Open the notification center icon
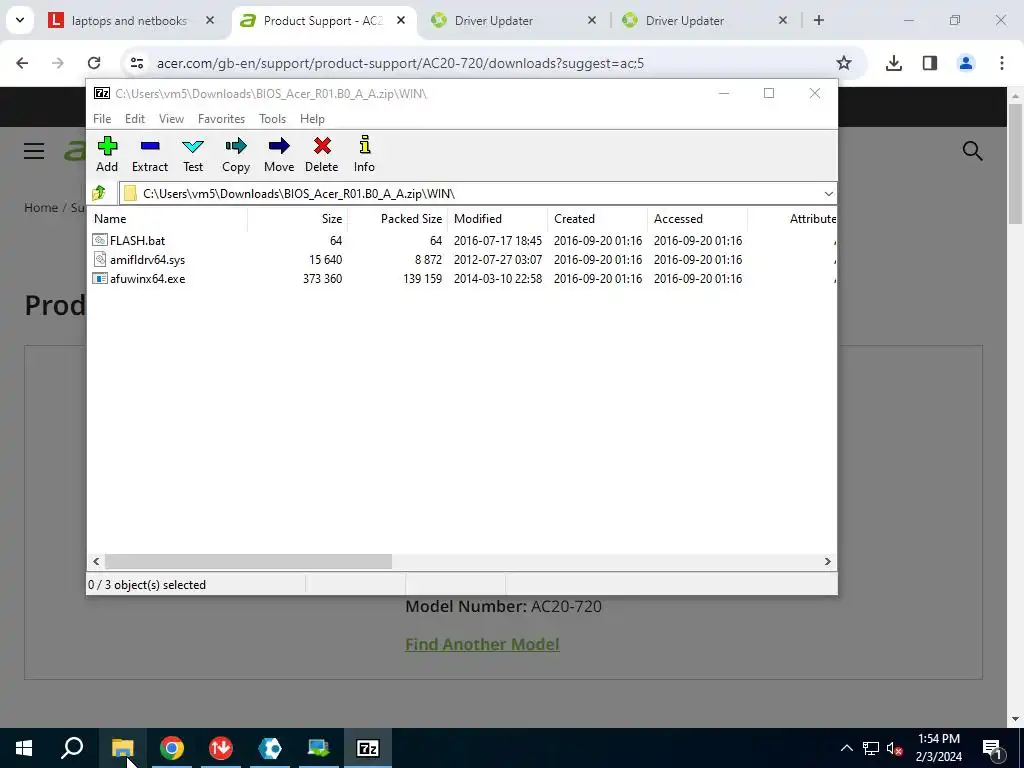1024x768 pixels. point(992,748)
